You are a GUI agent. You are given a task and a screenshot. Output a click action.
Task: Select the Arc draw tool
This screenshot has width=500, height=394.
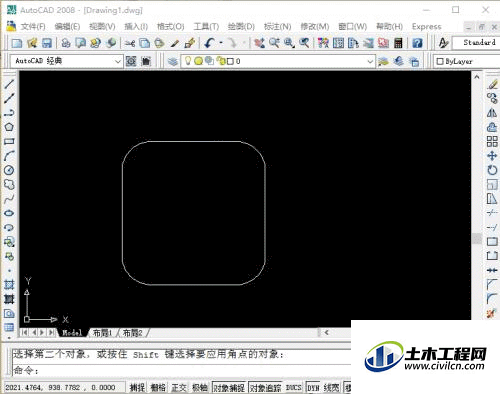tap(9, 156)
